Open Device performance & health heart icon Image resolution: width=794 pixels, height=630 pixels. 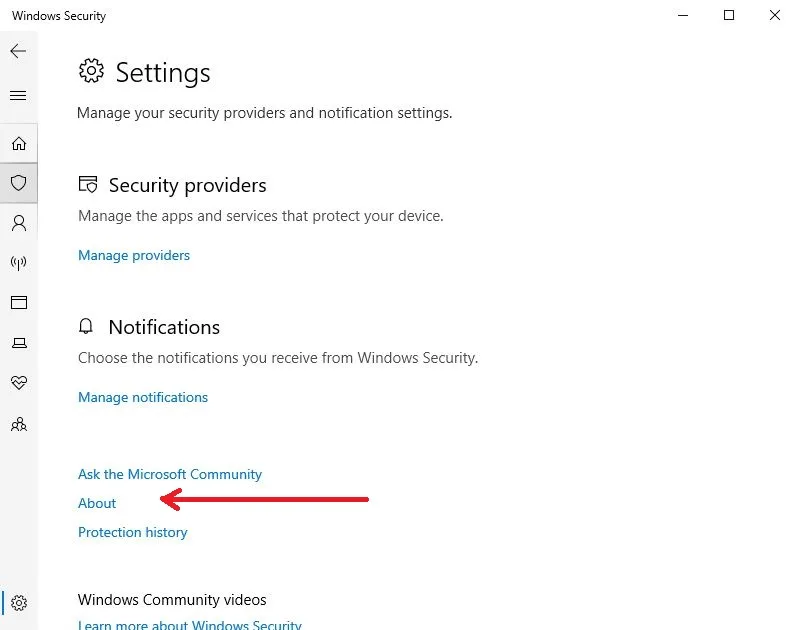pos(18,383)
